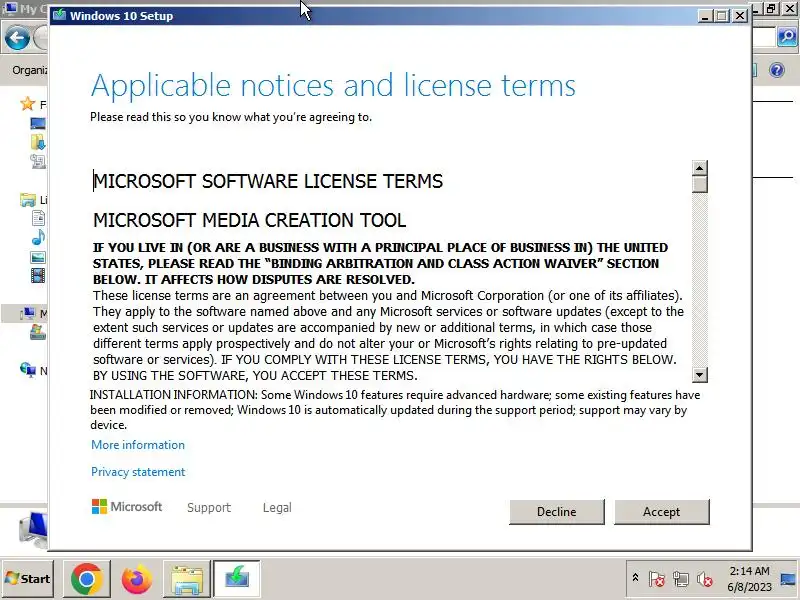Select Videos library icon in sidebar
Screen dimensions: 800x600
pos(38,276)
